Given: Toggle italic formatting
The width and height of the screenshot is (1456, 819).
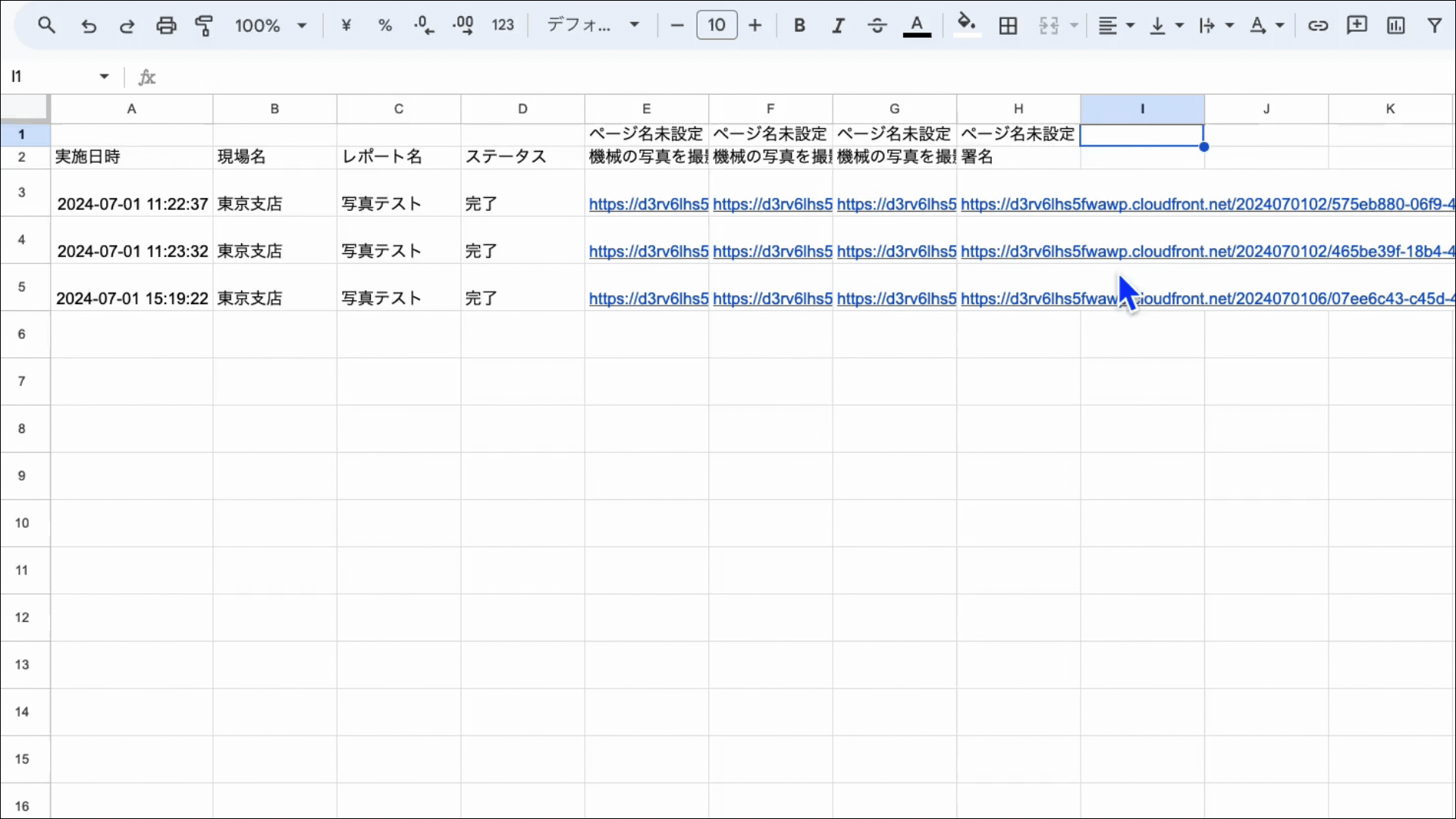Looking at the screenshot, I should tap(838, 26).
